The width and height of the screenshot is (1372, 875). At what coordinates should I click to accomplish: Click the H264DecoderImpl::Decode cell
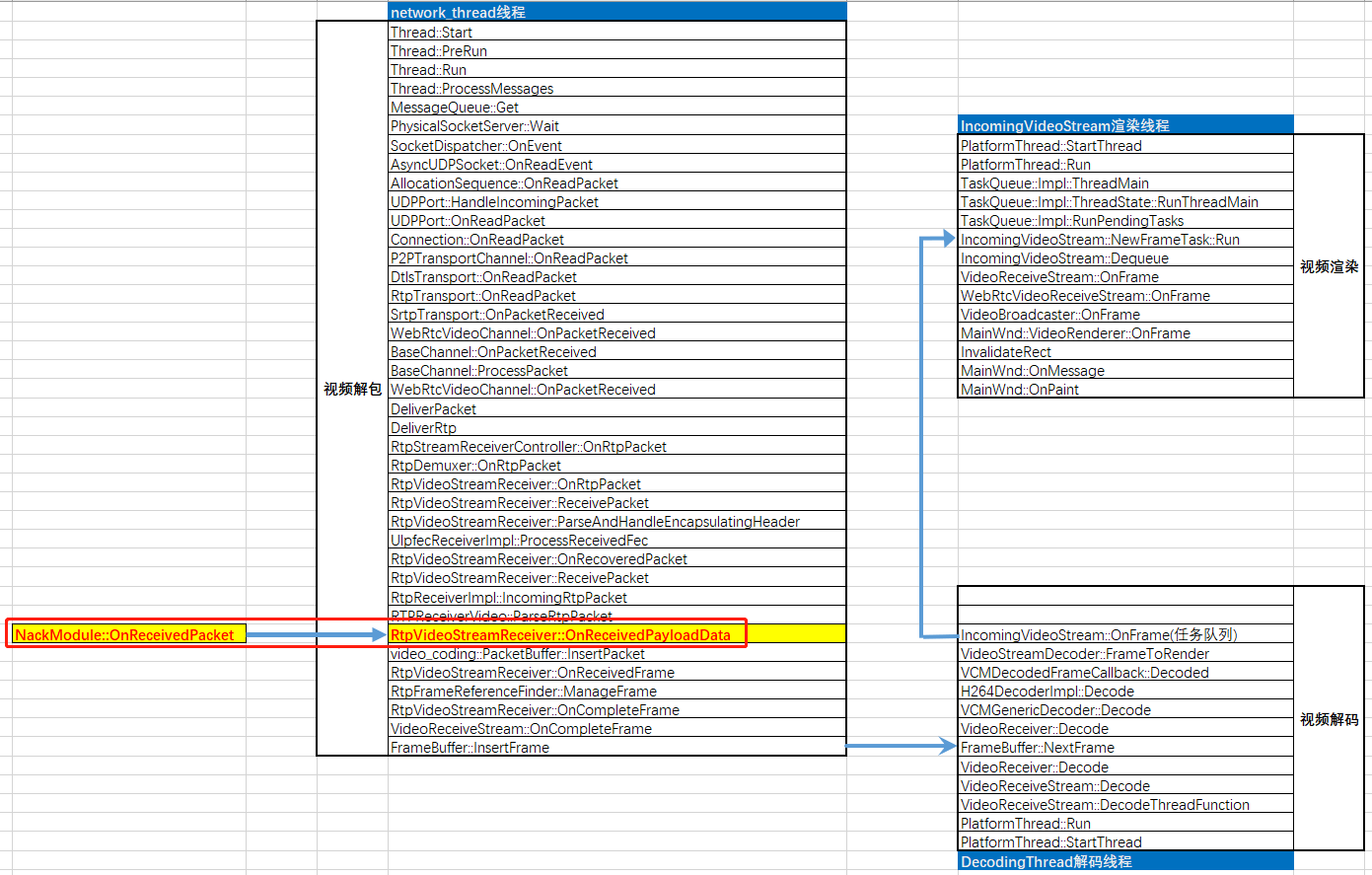[1124, 692]
